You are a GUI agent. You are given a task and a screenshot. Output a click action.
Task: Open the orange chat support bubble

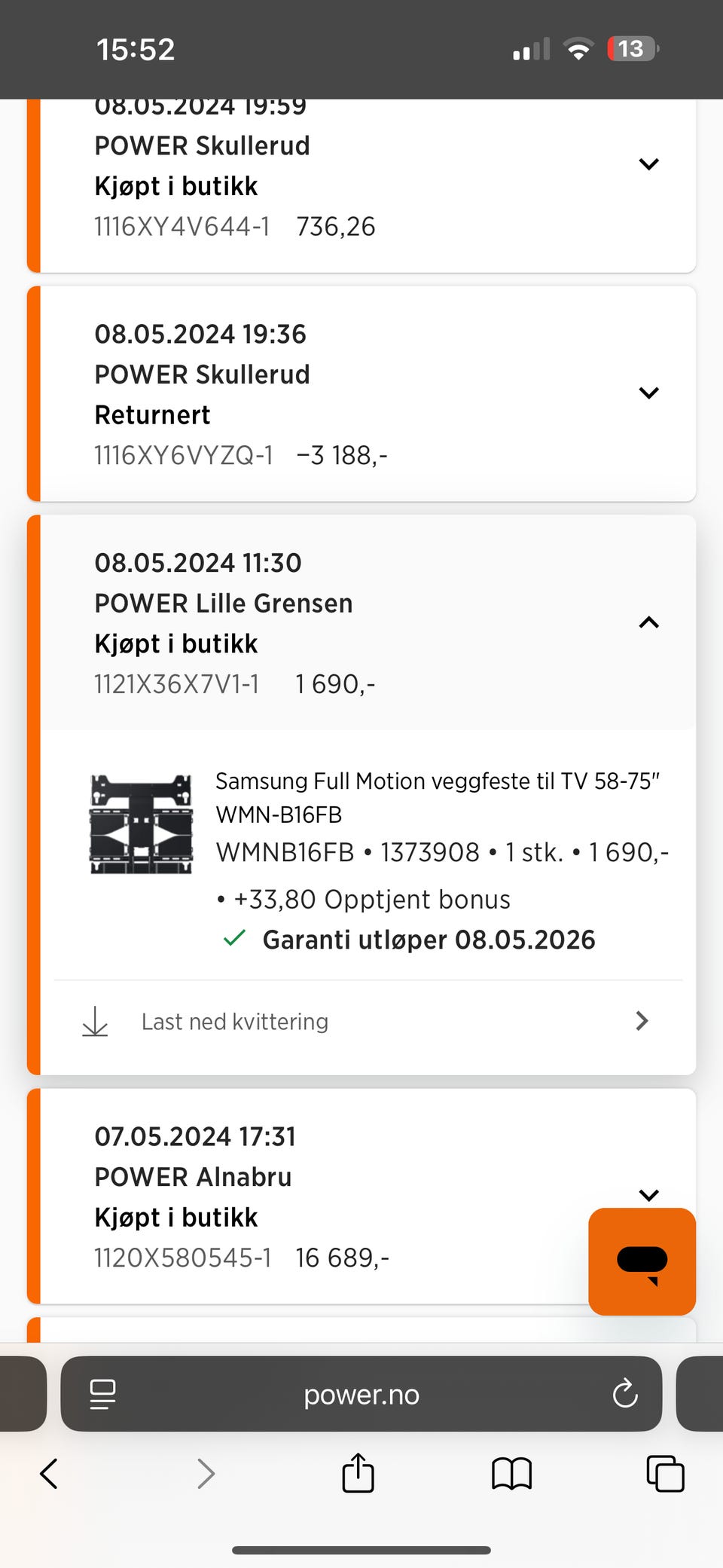pos(642,1261)
